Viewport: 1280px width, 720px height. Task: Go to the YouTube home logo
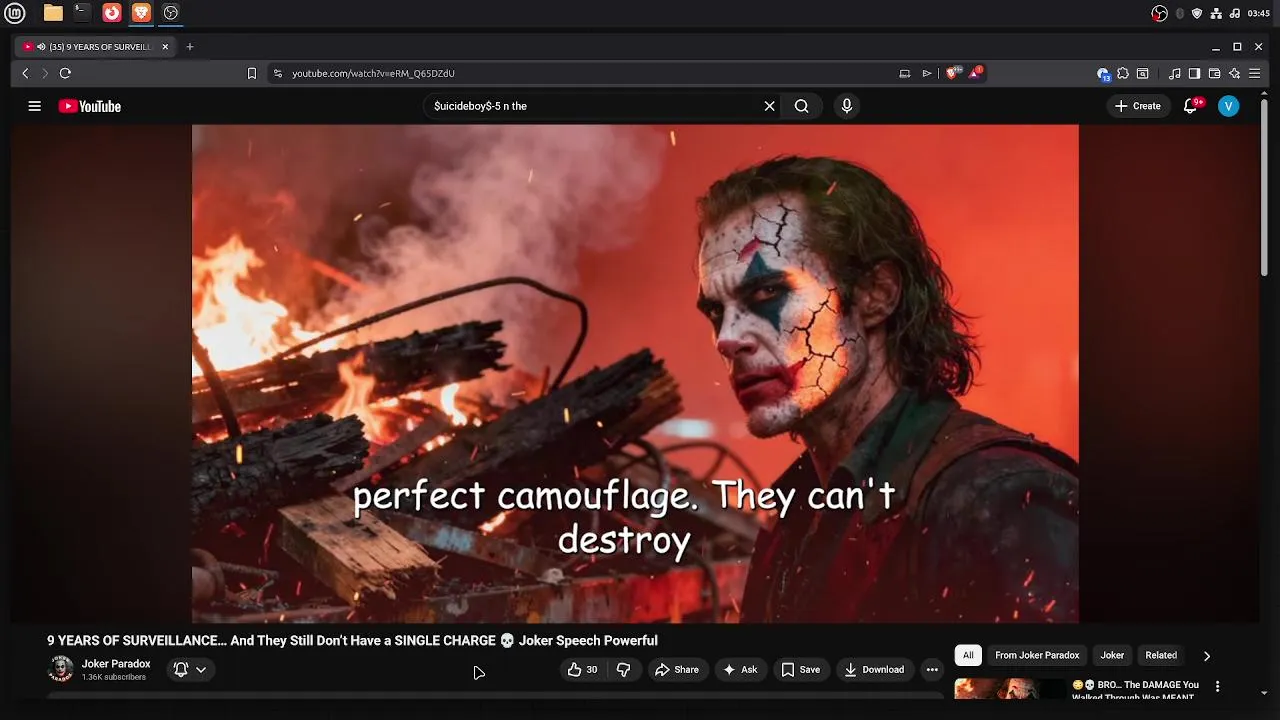pos(89,106)
